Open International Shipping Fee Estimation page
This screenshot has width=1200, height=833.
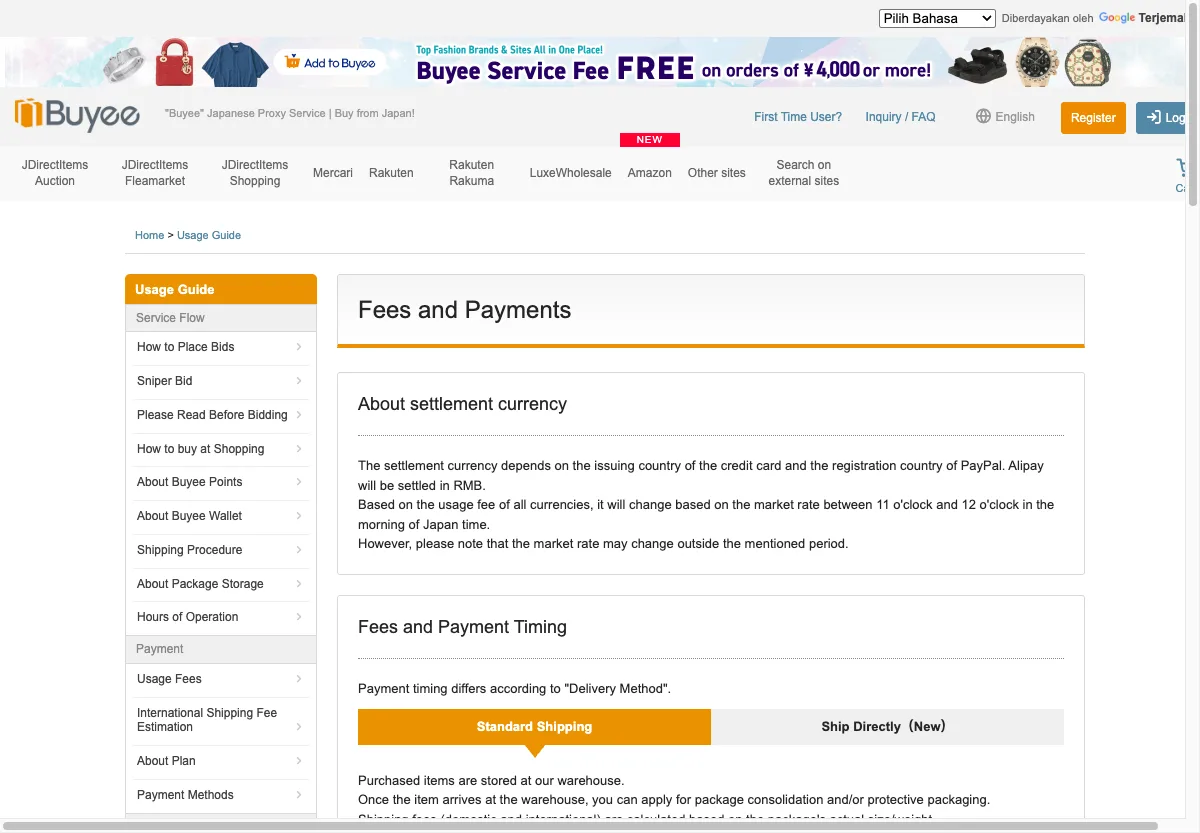220,720
